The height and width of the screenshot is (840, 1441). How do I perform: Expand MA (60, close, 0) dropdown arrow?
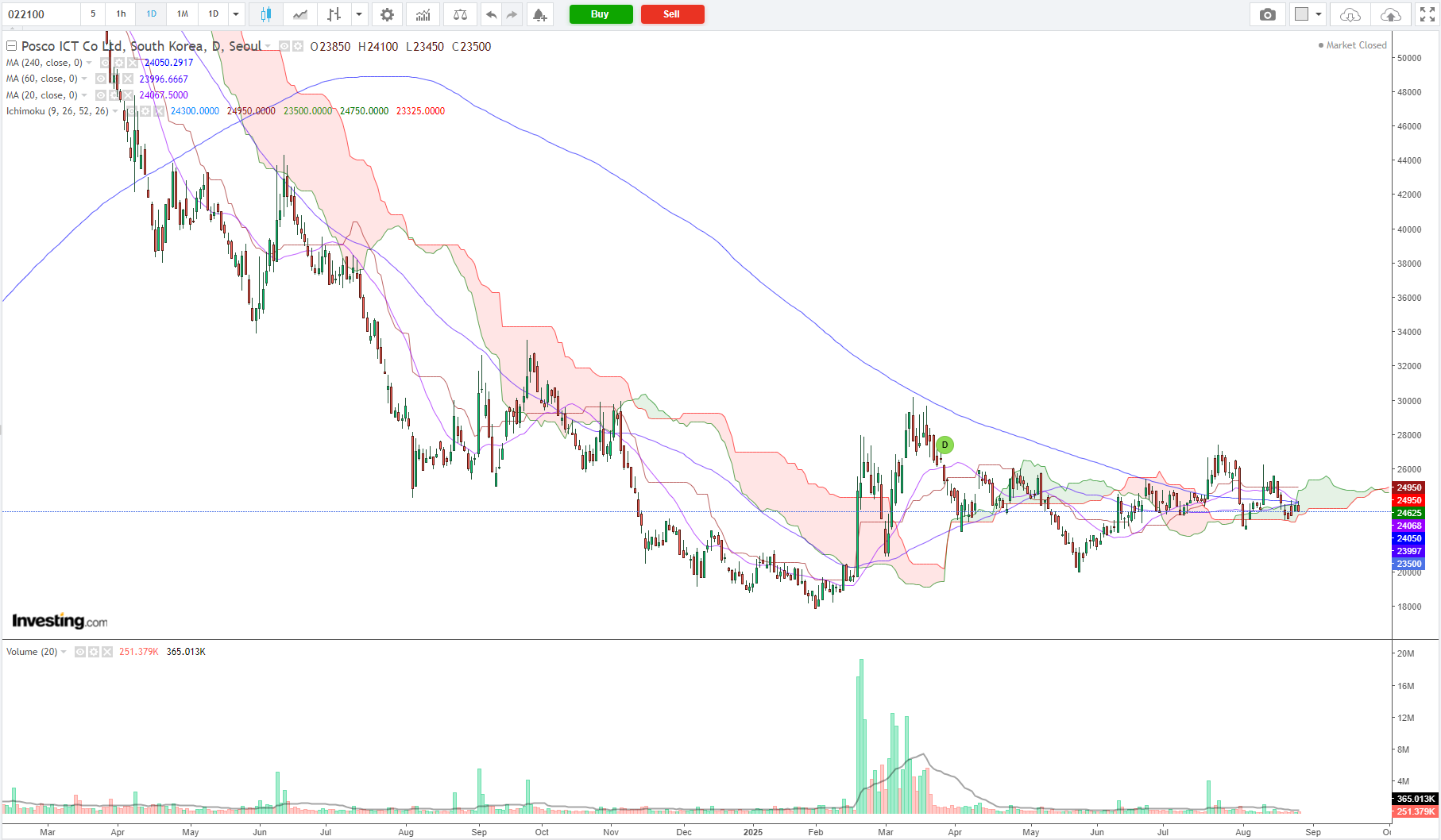pos(84,79)
